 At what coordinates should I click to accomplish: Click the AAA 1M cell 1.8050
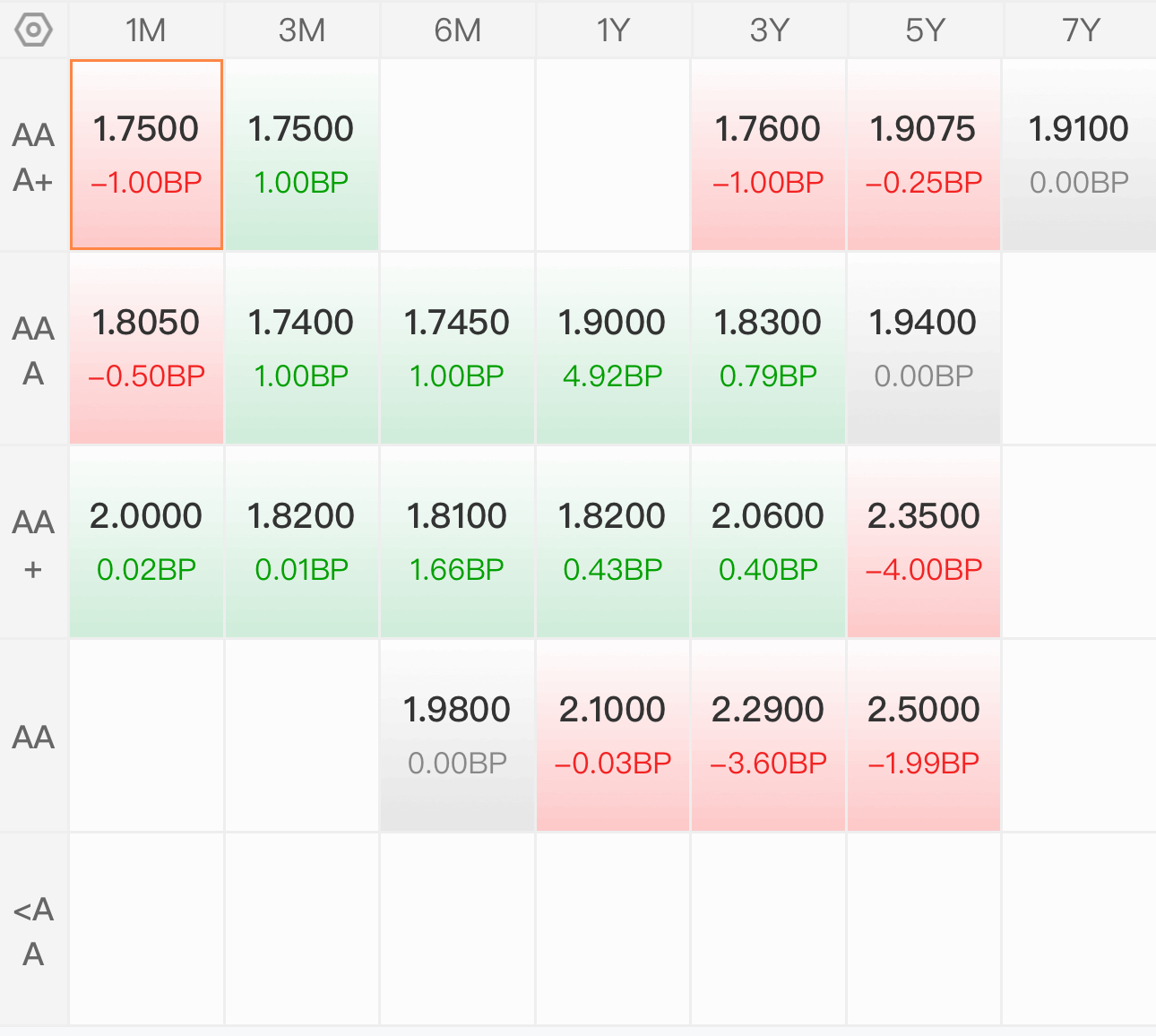click(146, 349)
